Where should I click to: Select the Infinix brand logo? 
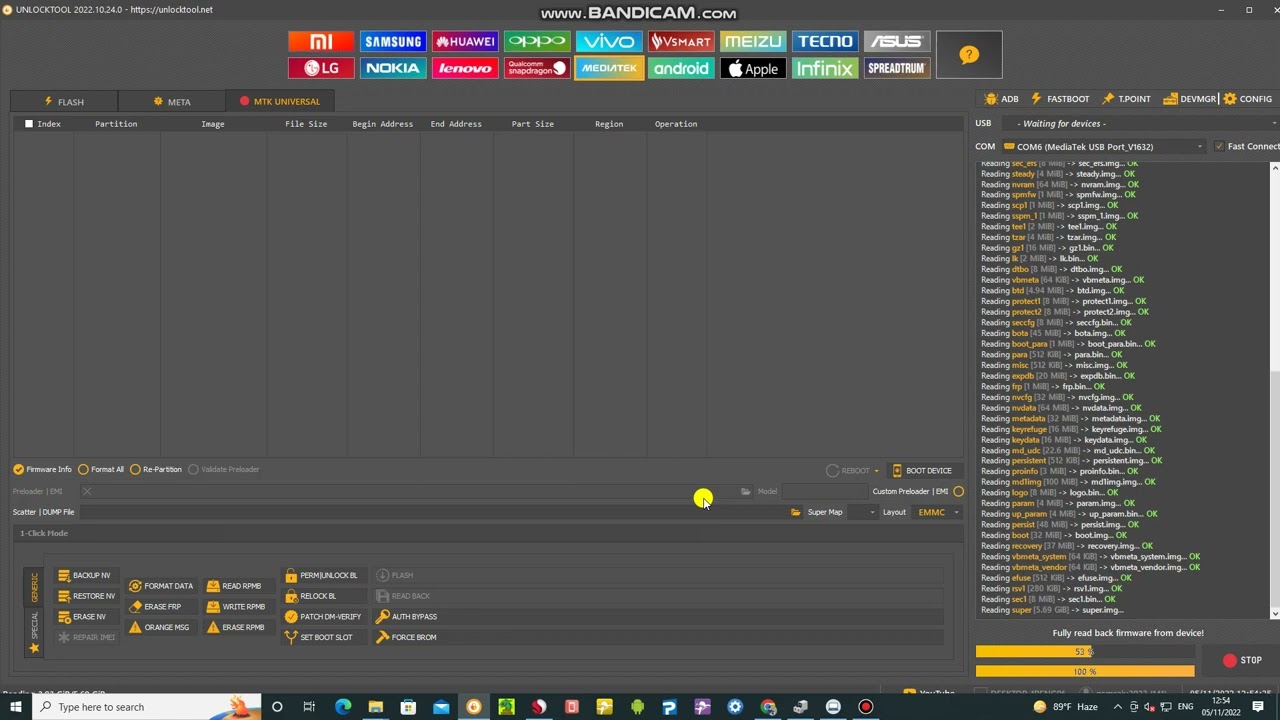click(825, 68)
